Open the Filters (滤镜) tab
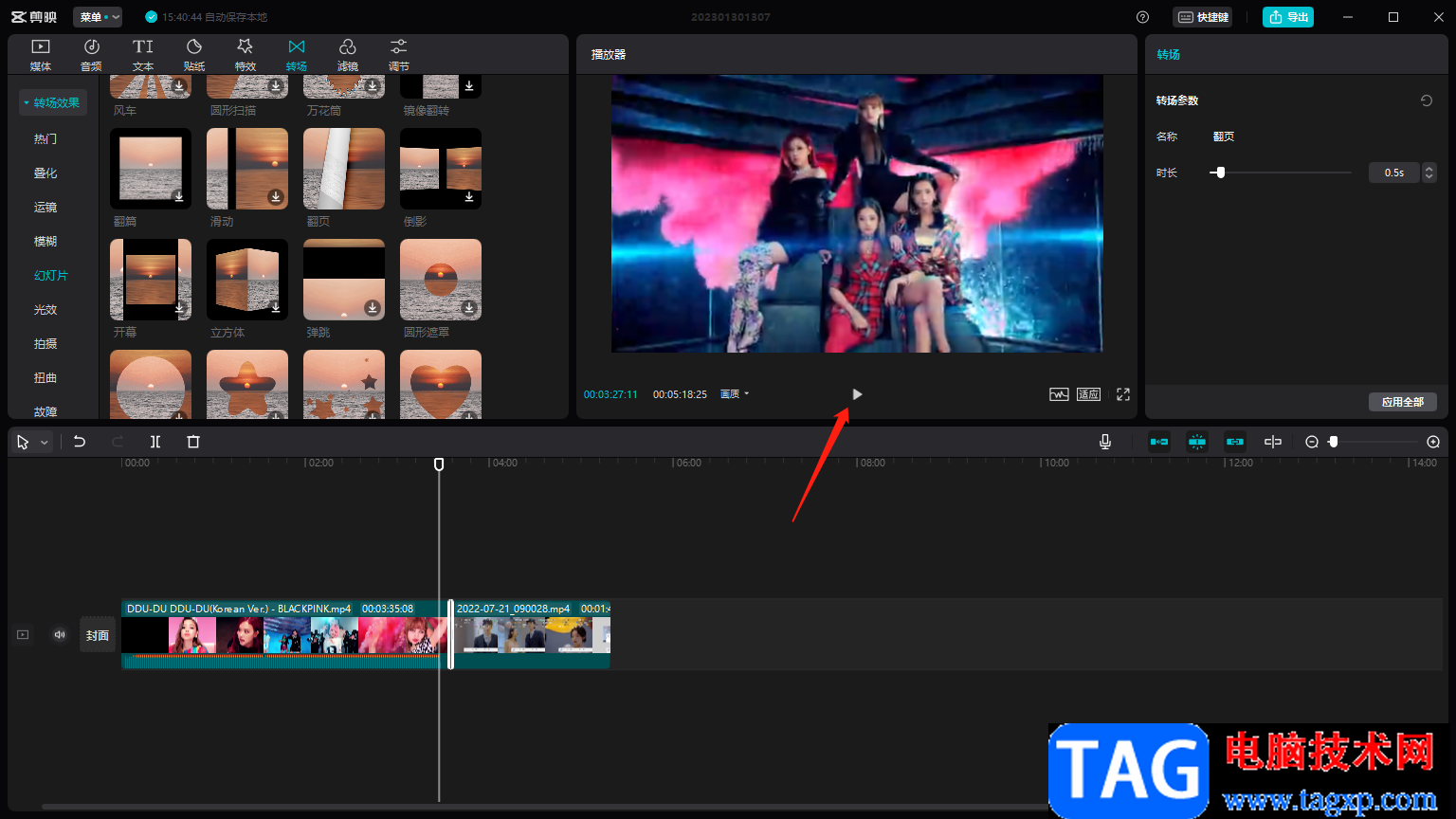Screen dimensions: 1456x819 click(348, 55)
